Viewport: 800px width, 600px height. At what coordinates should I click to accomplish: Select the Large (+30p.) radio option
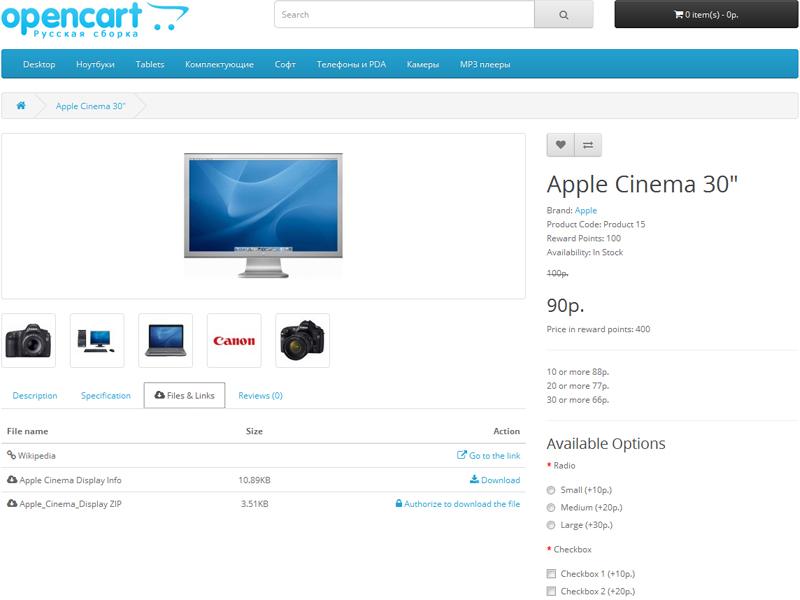point(551,525)
